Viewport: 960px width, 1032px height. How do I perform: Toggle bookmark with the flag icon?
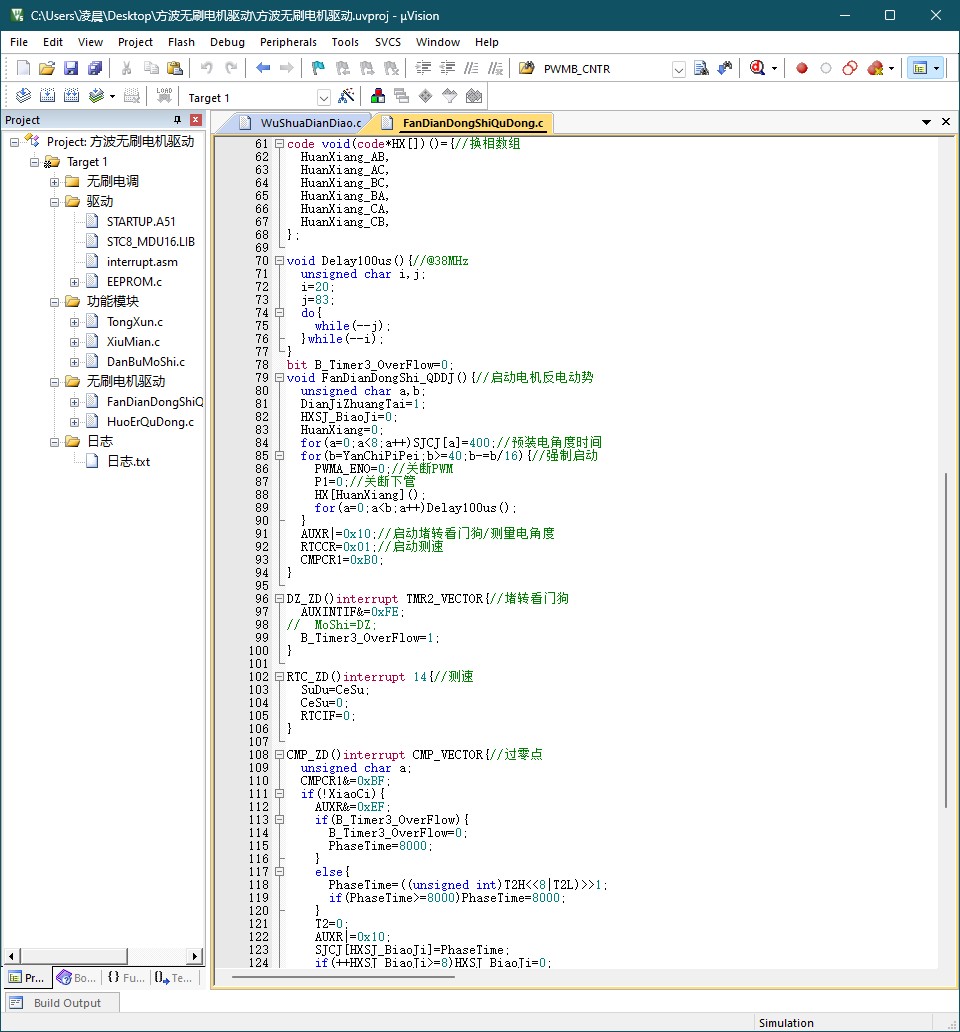(x=318, y=68)
